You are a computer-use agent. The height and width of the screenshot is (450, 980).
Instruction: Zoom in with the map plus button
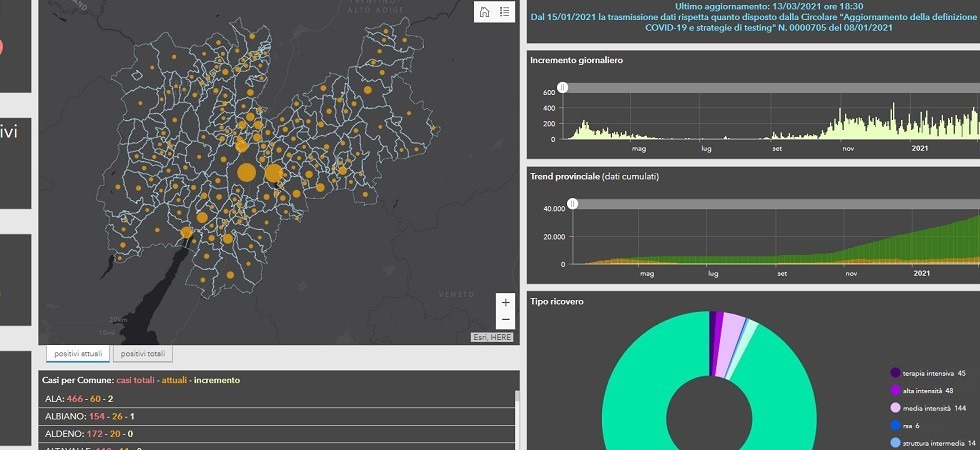pyautogui.click(x=506, y=302)
